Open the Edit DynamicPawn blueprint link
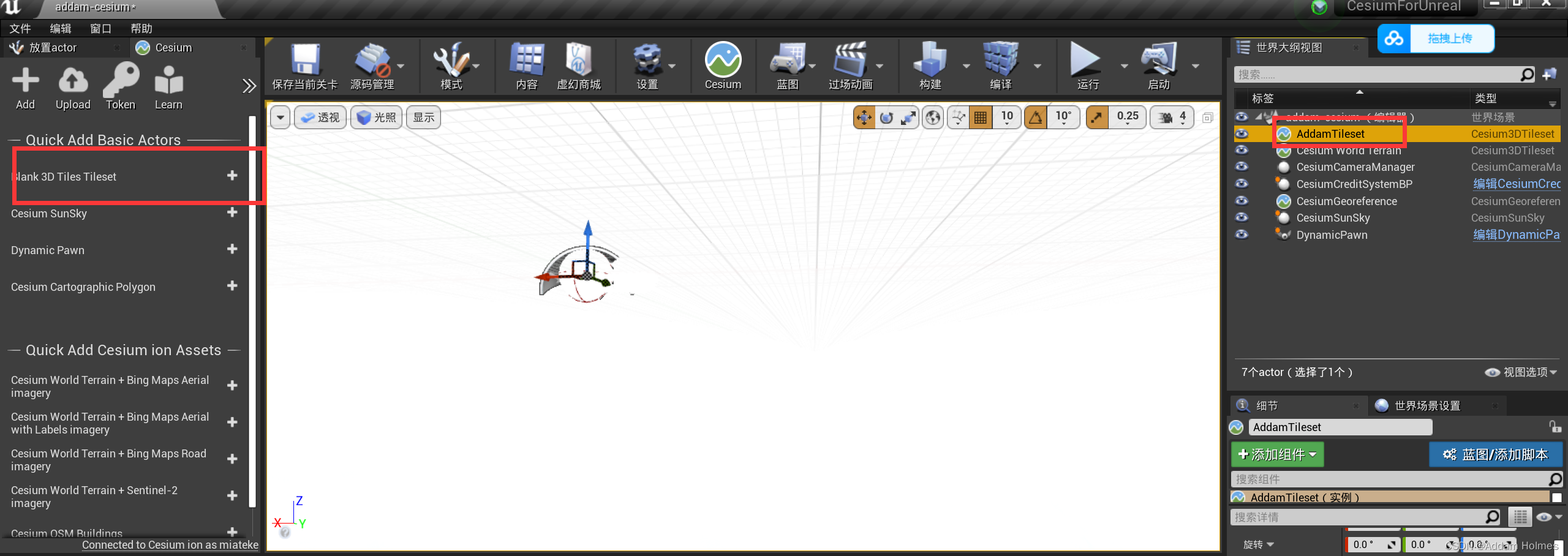Screen dimensions: 1568x556 [x=1517, y=235]
